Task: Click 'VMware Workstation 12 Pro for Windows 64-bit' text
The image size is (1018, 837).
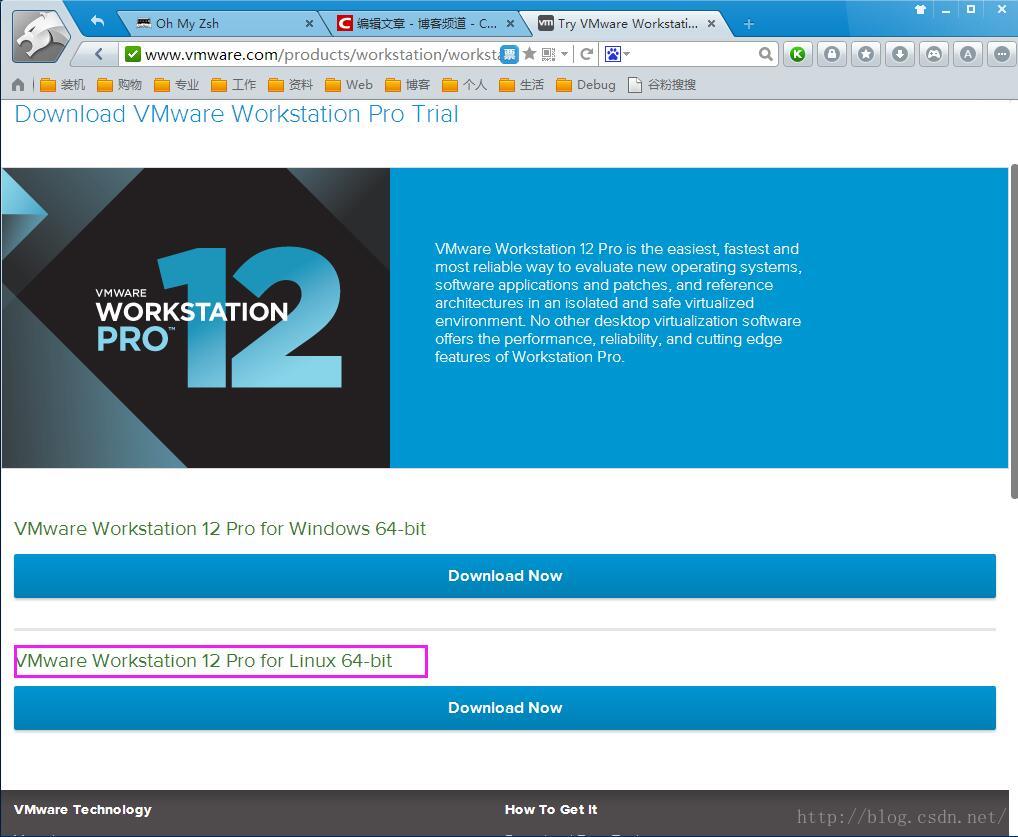Action: click(x=220, y=529)
